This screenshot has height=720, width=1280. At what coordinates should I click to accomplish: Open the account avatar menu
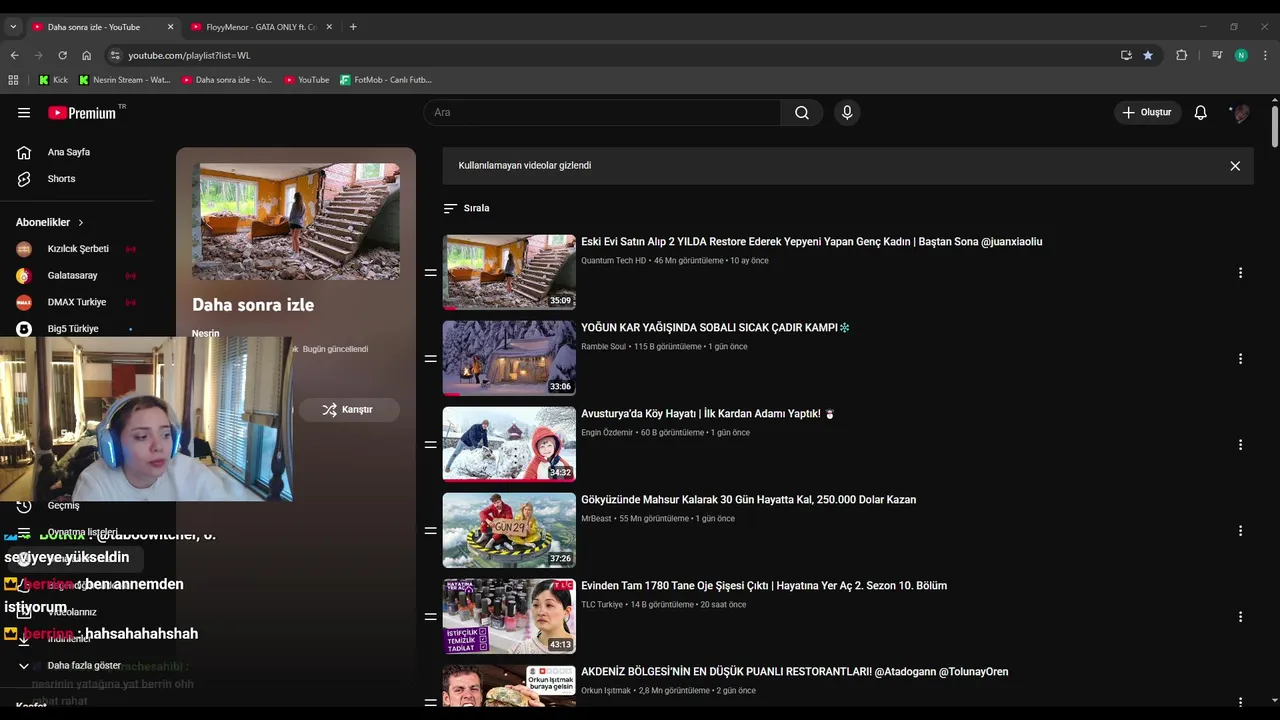pyautogui.click(x=1241, y=113)
